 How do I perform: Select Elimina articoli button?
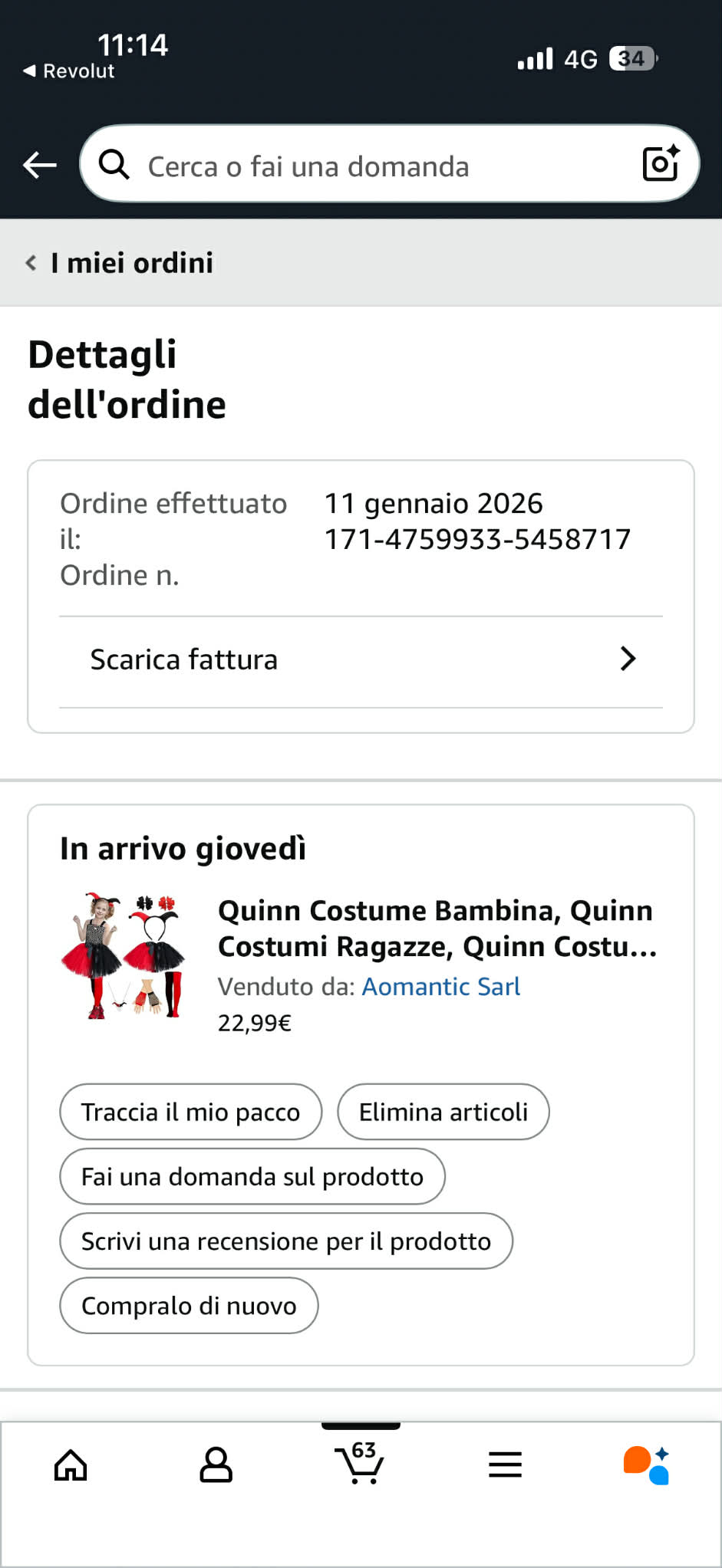pos(443,1112)
